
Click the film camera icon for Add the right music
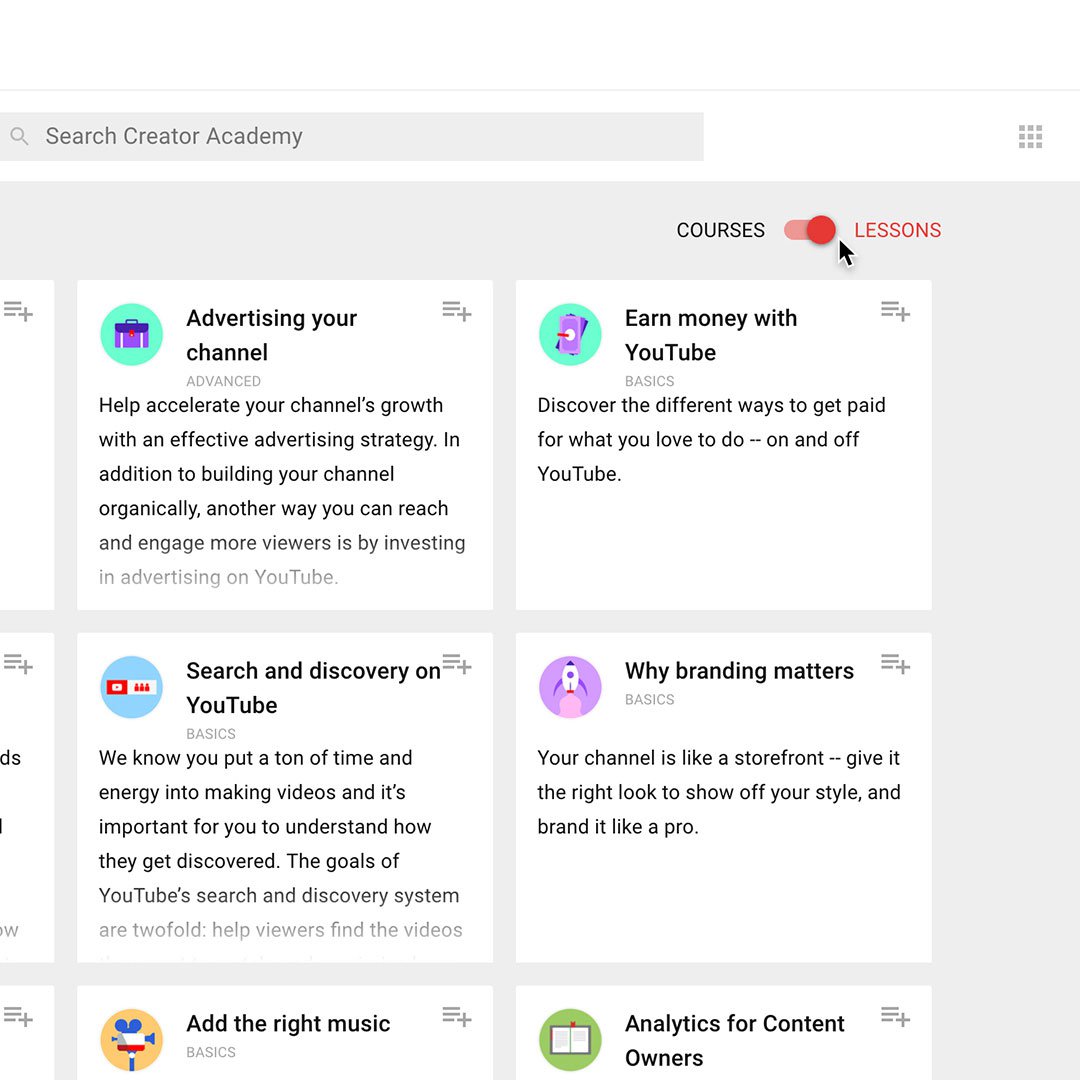pos(132,1040)
